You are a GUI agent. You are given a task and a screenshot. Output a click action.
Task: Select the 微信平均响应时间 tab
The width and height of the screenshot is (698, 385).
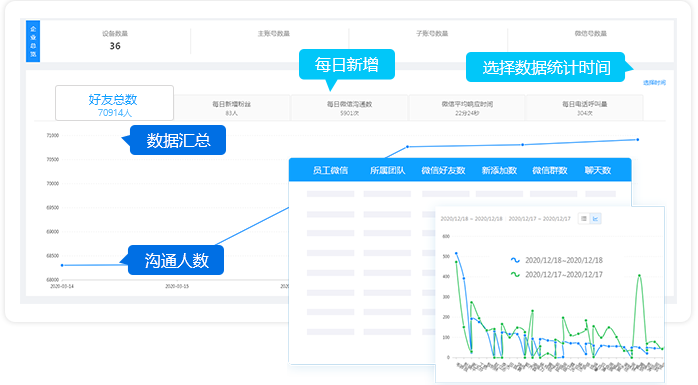[467, 108]
